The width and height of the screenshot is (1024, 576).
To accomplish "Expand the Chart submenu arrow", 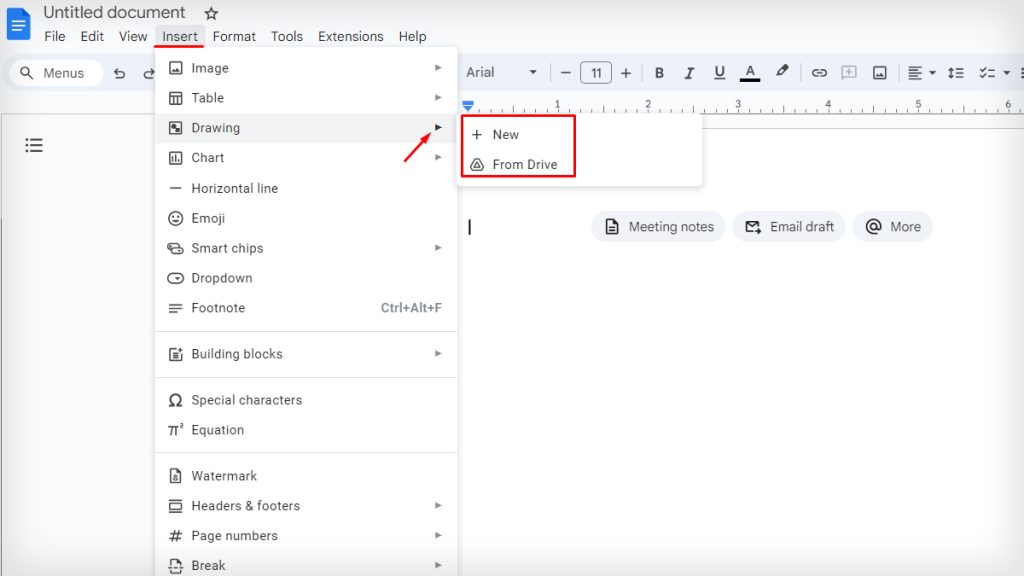I will [x=438, y=157].
